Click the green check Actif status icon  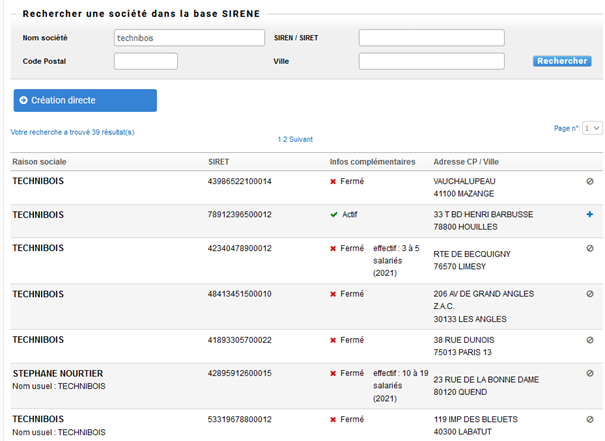(x=334, y=215)
